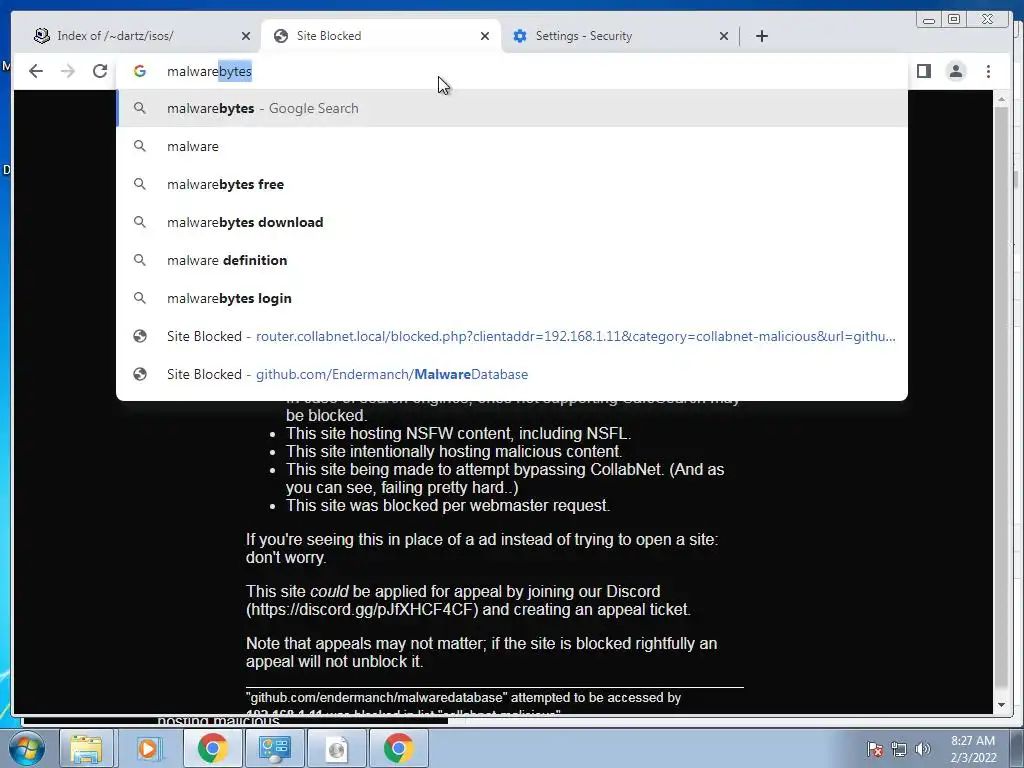Click 'This site was blocked per webmaster request' line

tap(448, 505)
